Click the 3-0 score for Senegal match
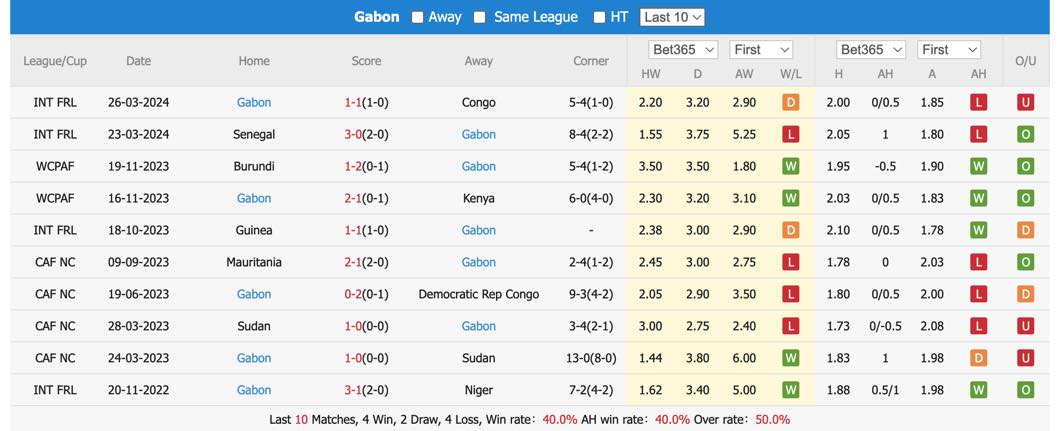This screenshot has width=1059, height=431. click(x=353, y=134)
